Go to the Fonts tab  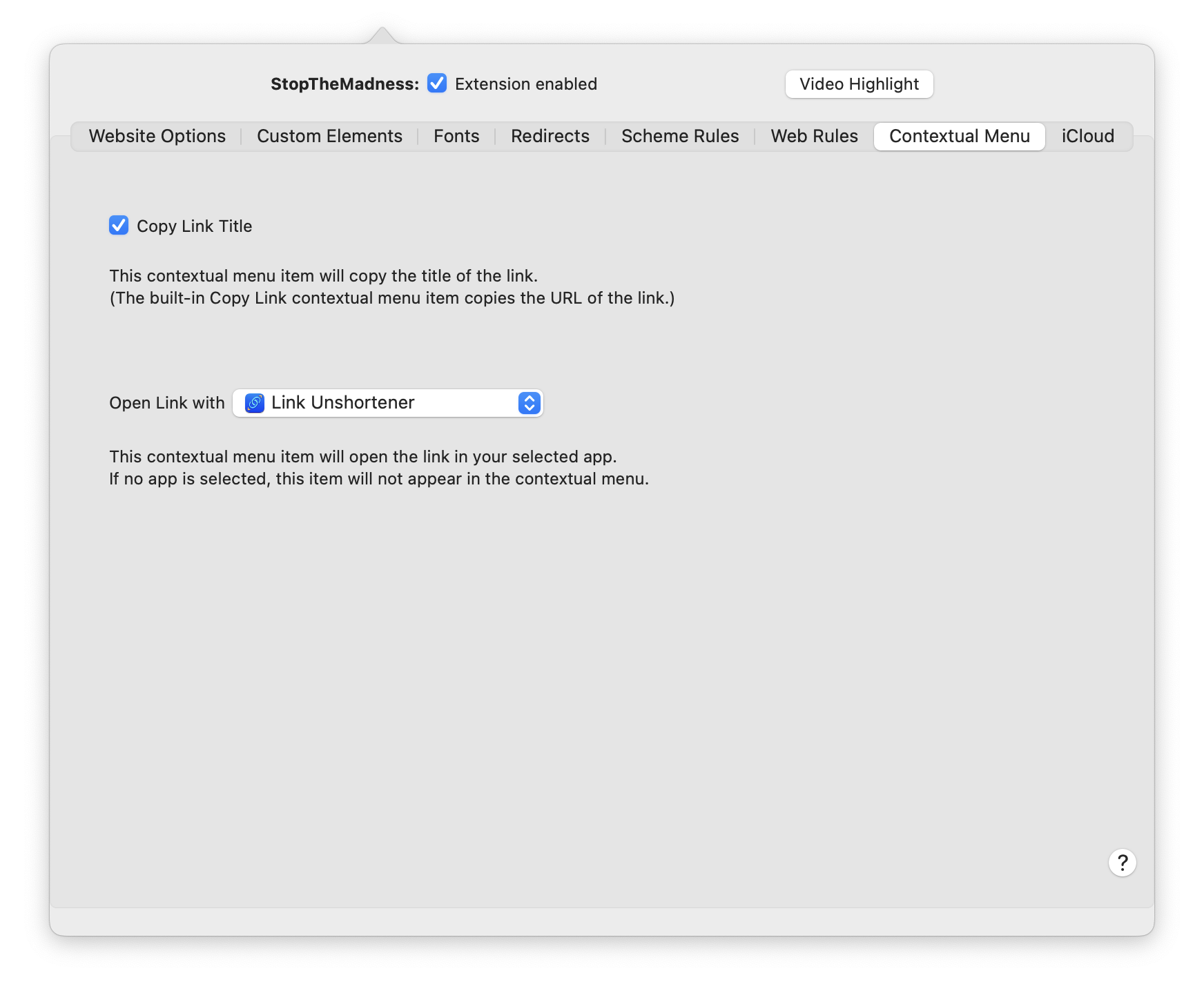(456, 137)
